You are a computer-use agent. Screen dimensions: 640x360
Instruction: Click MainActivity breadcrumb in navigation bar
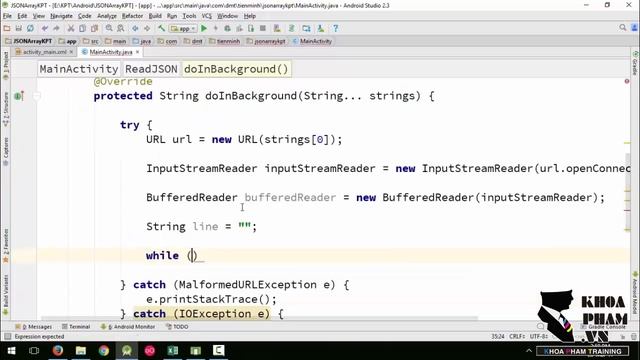click(312, 41)
